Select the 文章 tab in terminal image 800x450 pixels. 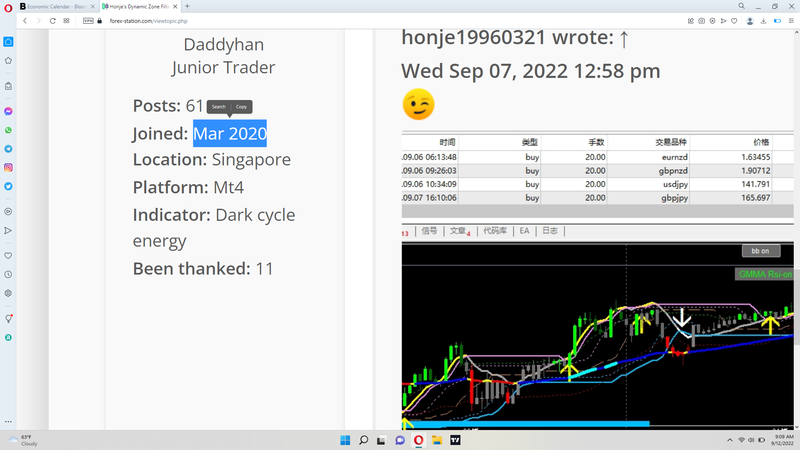[x=460, y=231]
